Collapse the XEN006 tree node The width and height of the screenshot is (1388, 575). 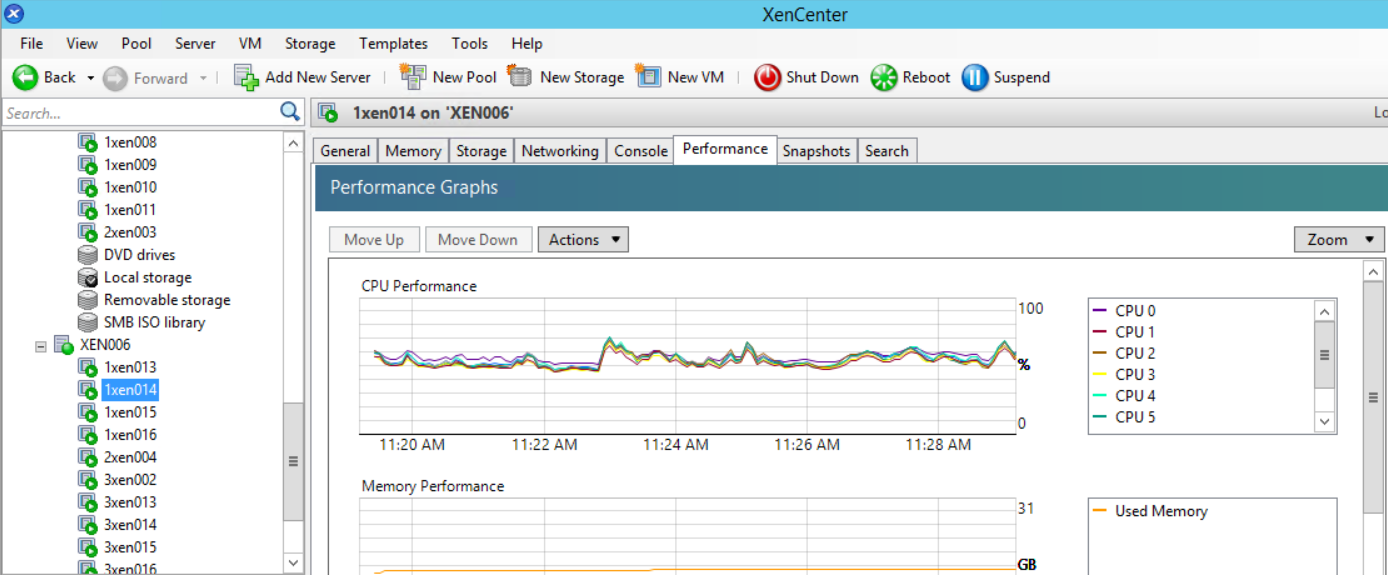point(41,345)
